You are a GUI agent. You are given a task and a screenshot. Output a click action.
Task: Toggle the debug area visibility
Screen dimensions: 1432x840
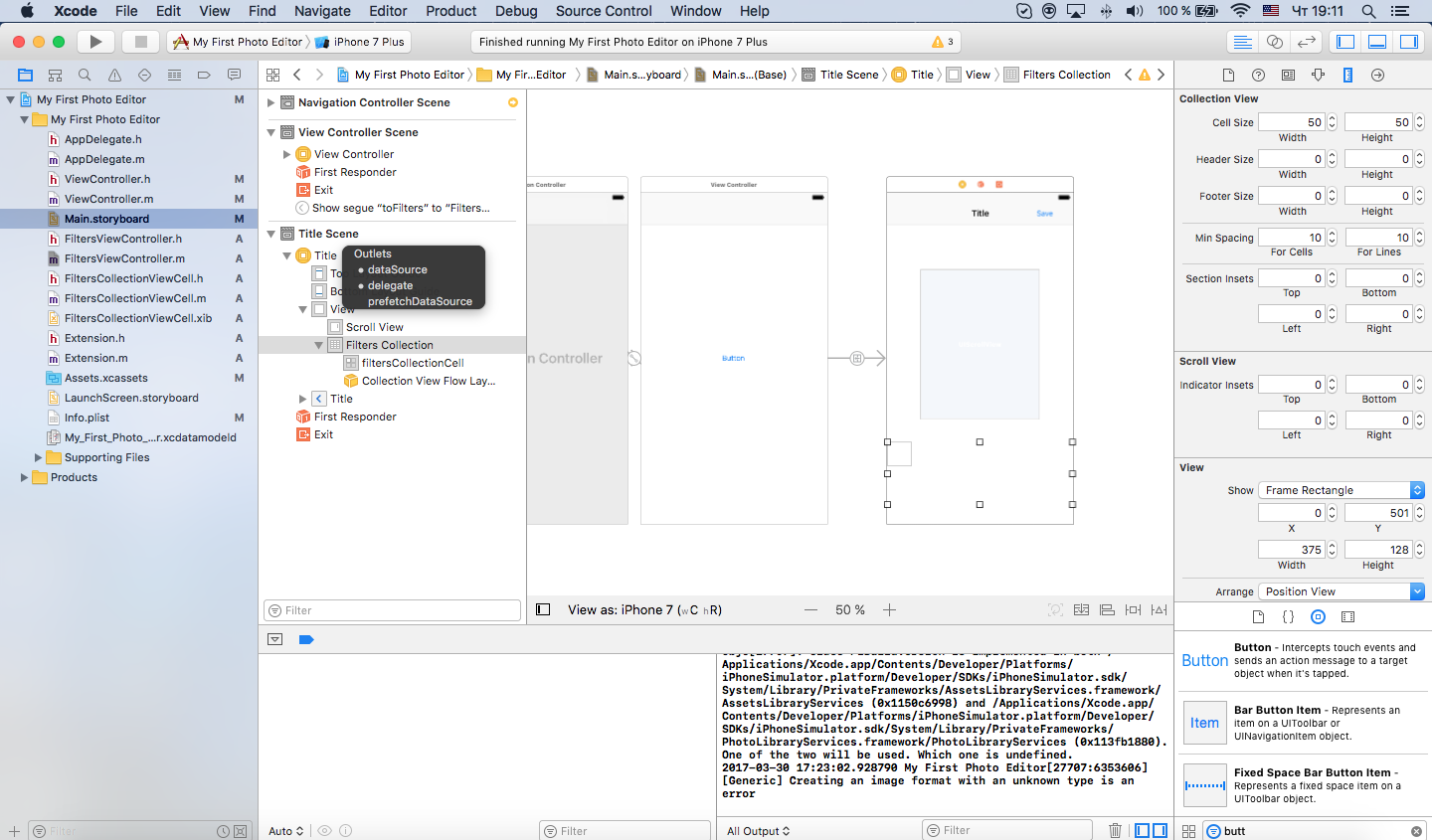1377,42
